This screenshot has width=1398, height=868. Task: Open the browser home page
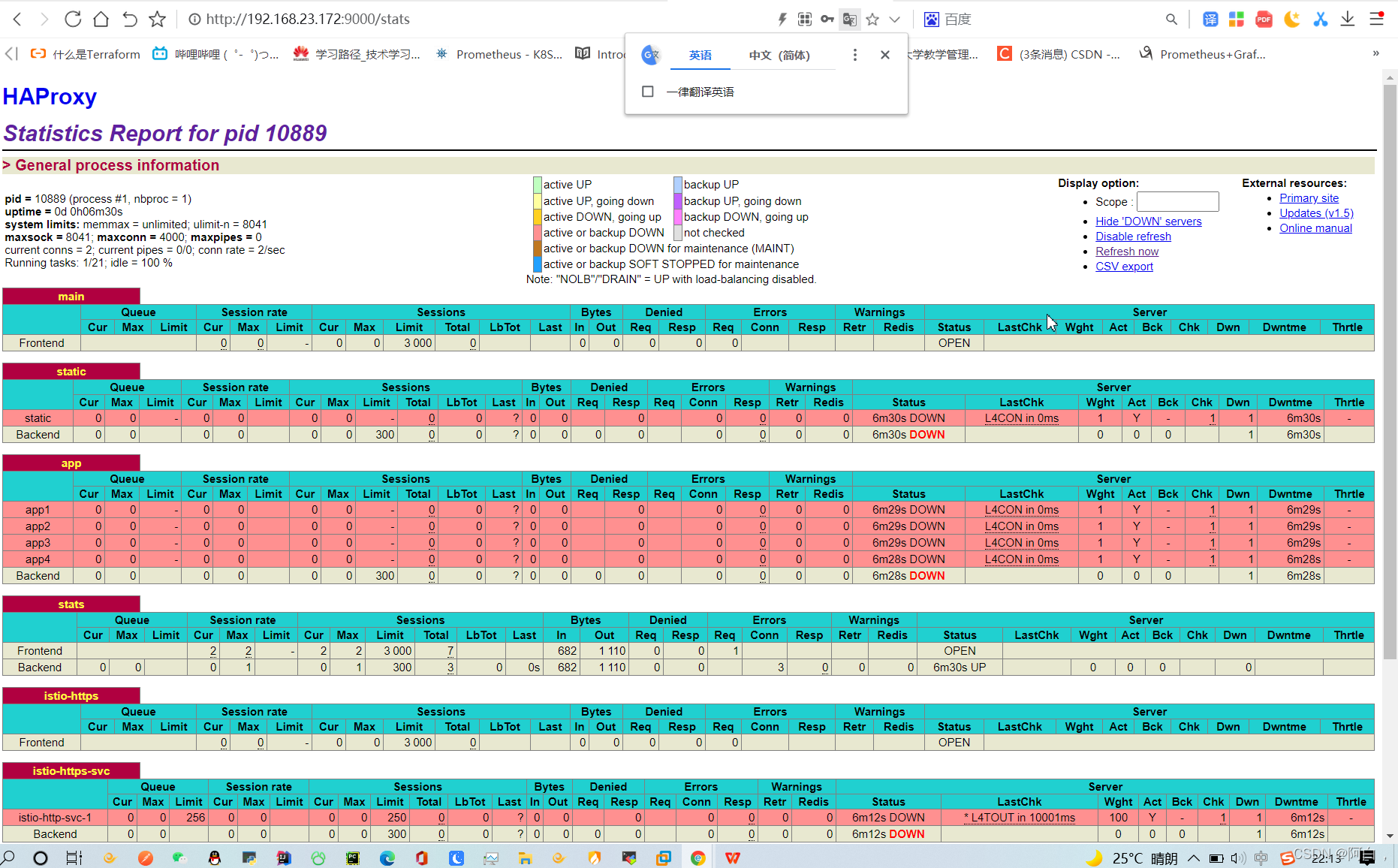(x=101, y=19)
